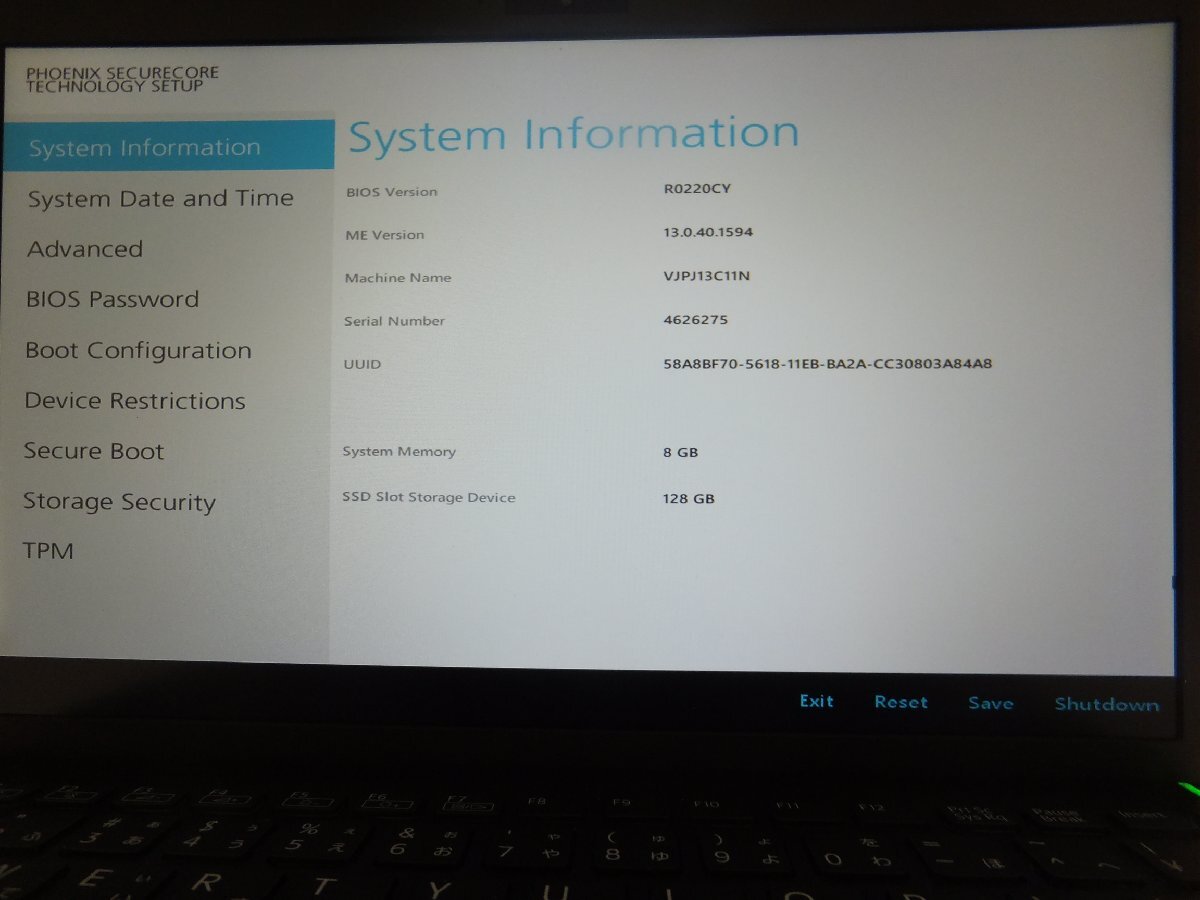Click the Phoenix SecureCore Technology Setup title

pyautogui.click(x=122, y=80)
